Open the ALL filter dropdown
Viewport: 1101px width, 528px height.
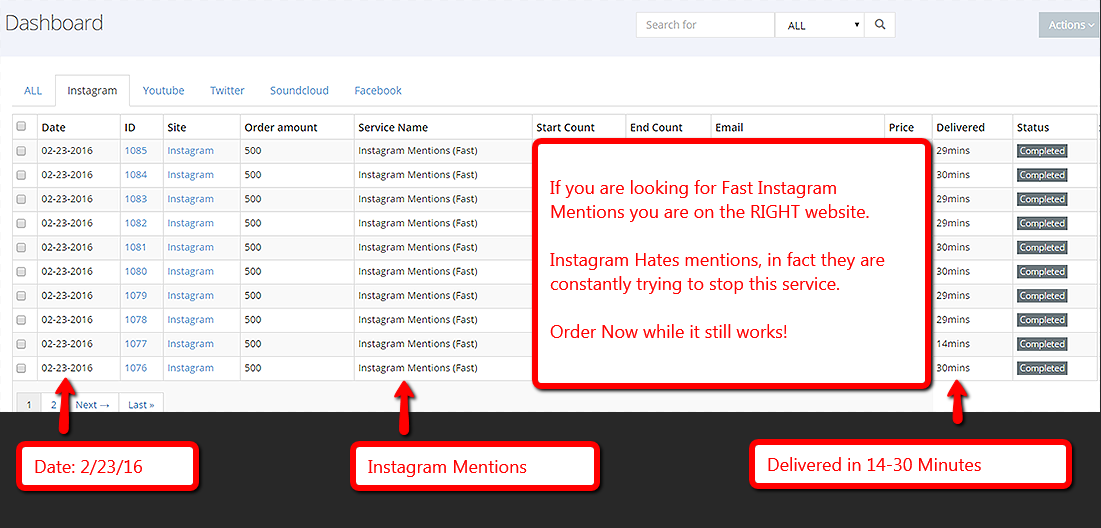coord(824,25)
